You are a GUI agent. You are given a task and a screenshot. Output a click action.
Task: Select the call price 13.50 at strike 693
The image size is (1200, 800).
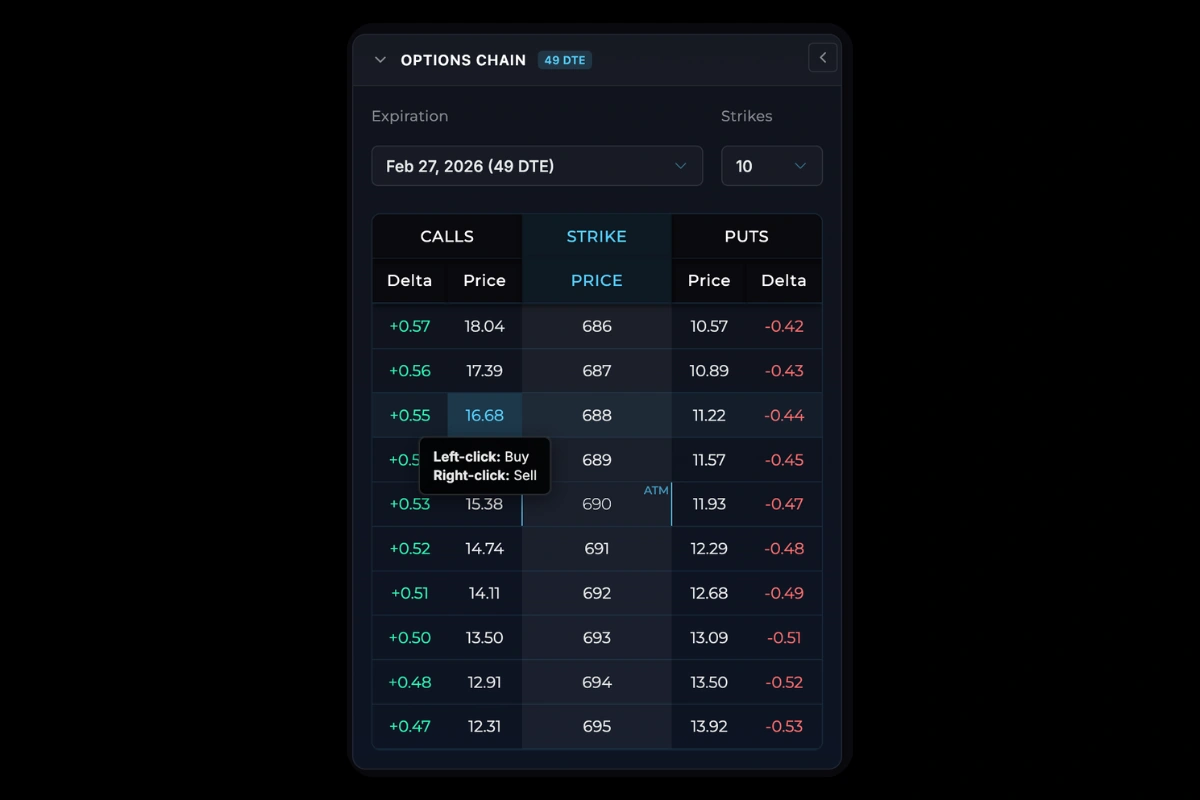pos(485,637)
